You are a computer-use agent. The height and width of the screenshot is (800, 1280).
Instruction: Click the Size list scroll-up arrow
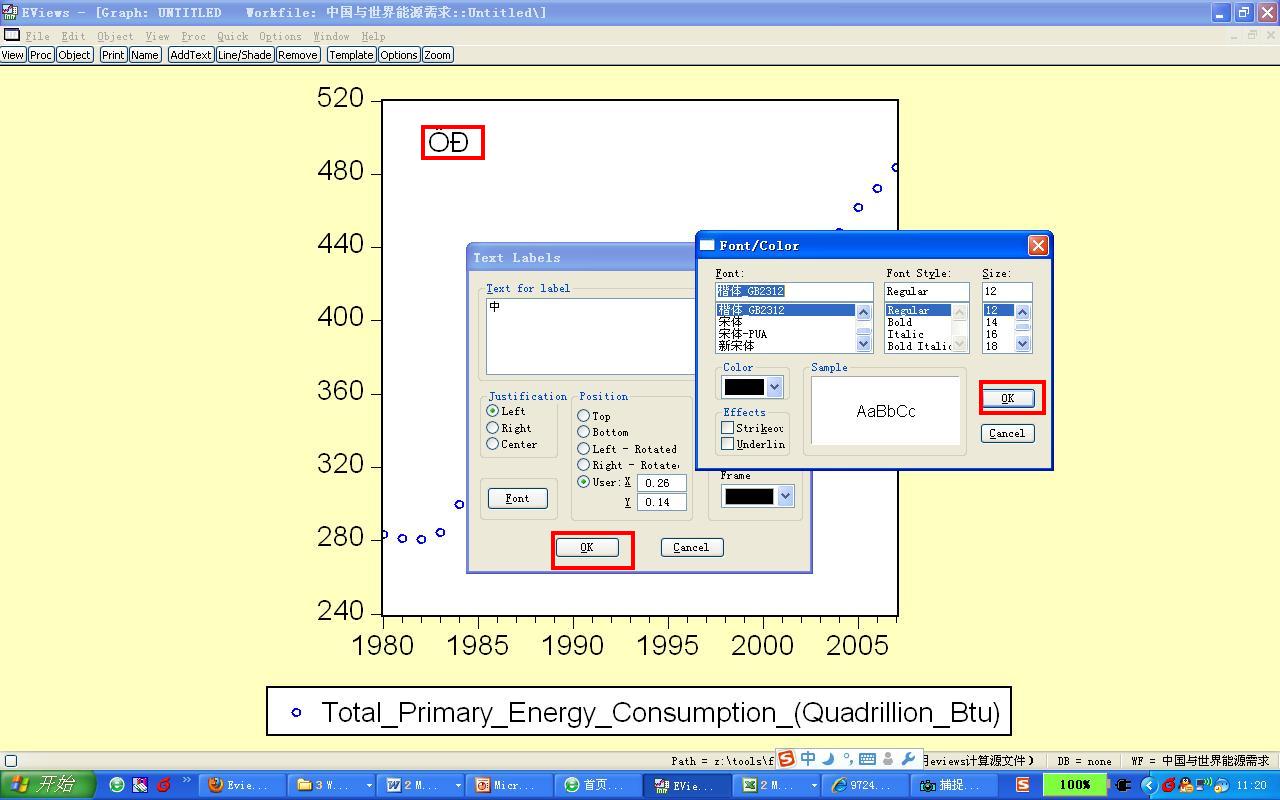pos(1023,311)
